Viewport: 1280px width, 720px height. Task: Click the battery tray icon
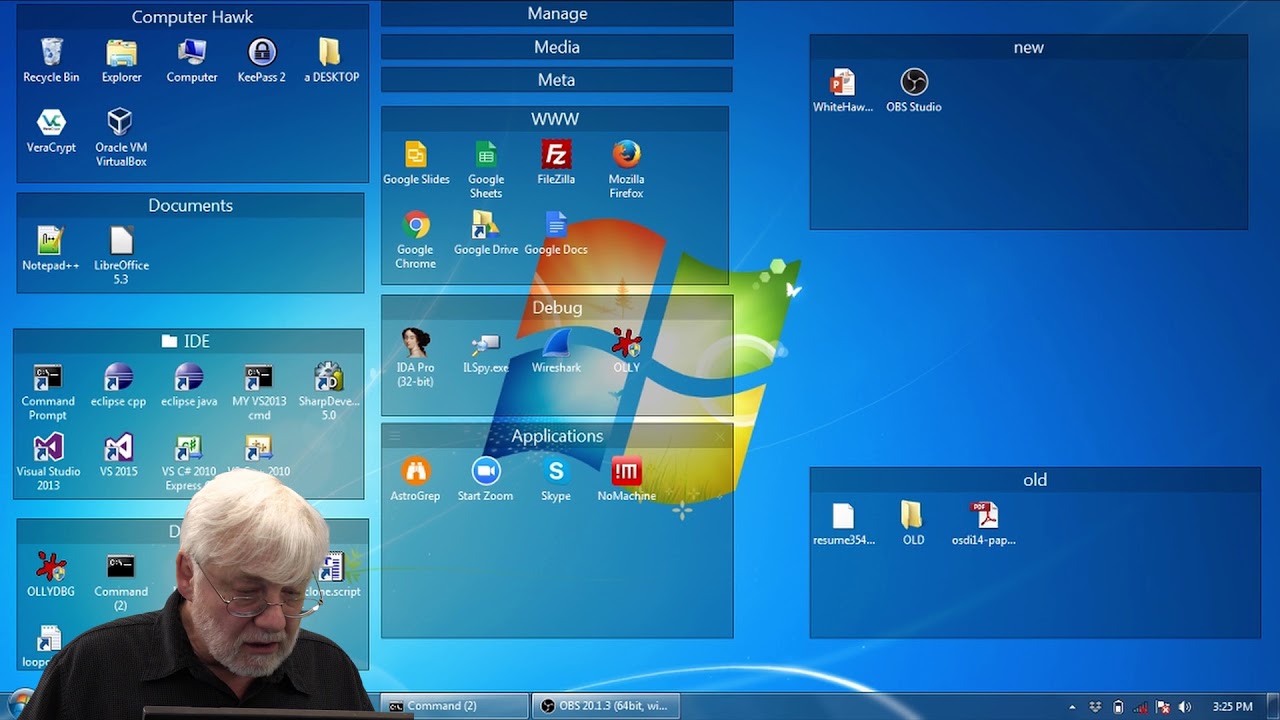click(1118, 707)
